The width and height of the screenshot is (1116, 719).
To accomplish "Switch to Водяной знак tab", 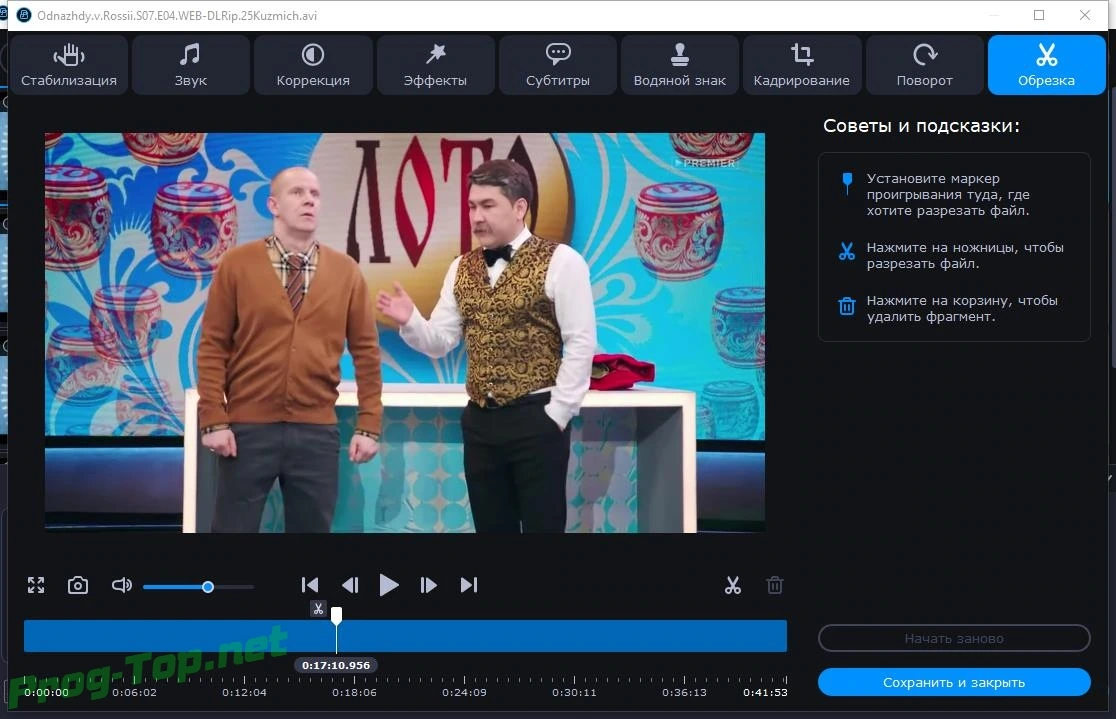I will 680,65.
